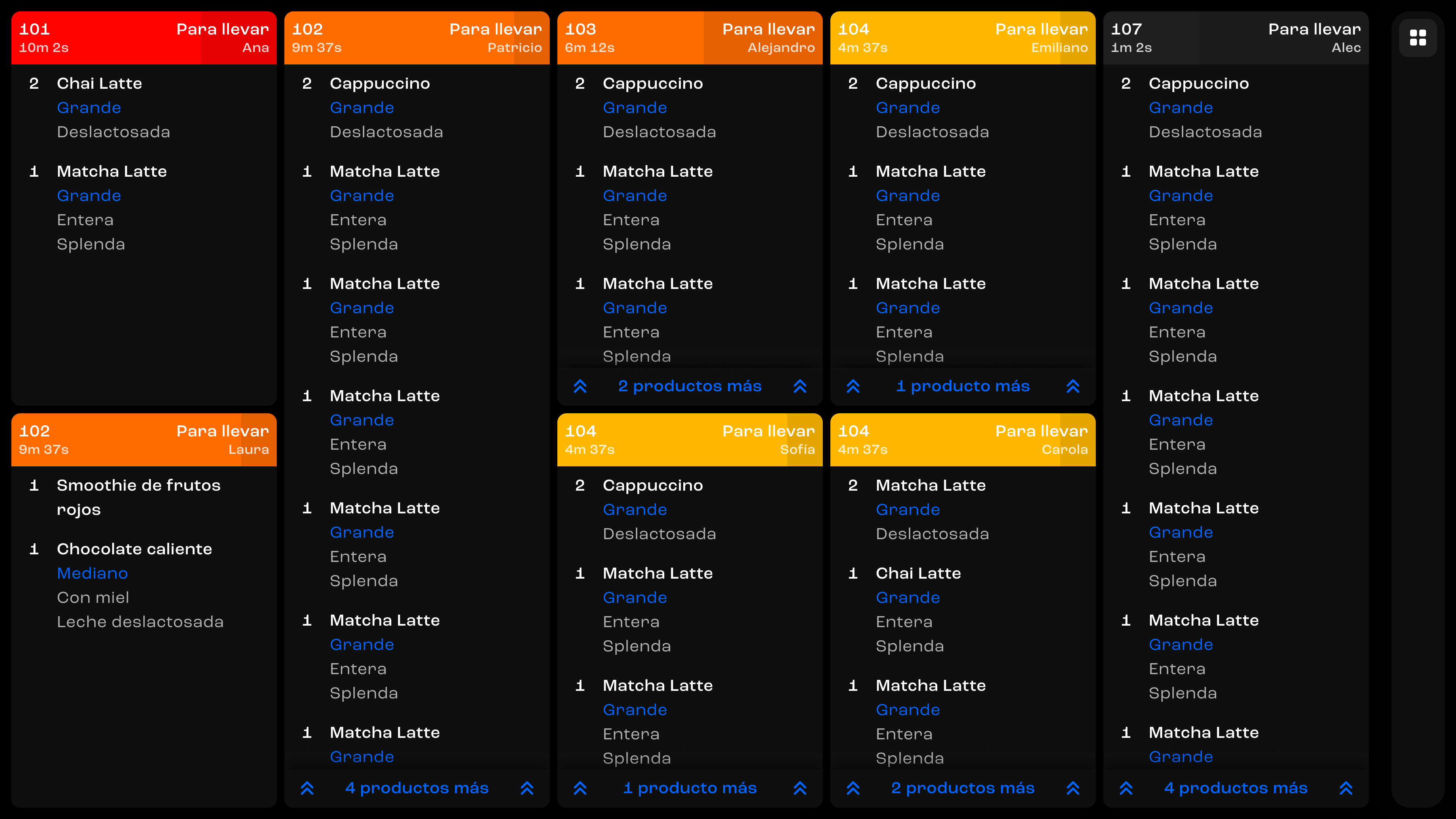Expand 4 productos más on order 107
Image resolution: width=1456 pixels, height=819 pixels.
tap(1236, 788)
